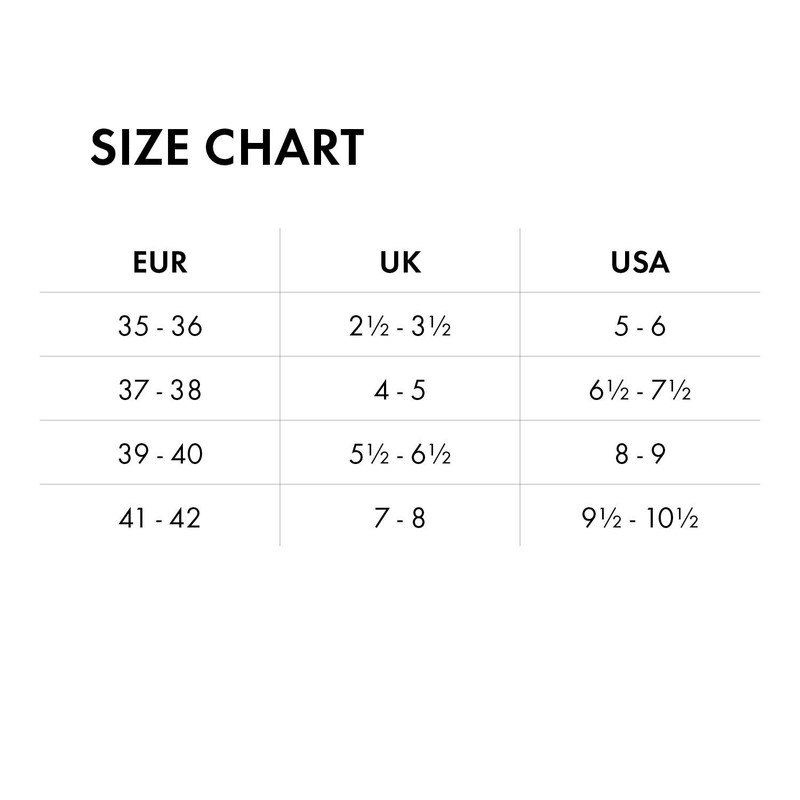Pick the USA 9½ - 10½ size
This screenshot has width=800, height=800.
[640, 518]
